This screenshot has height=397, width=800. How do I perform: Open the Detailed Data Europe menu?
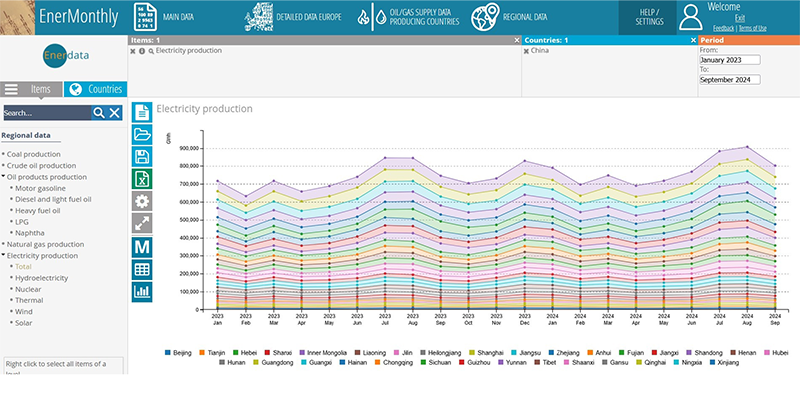(x=293, y=17)
